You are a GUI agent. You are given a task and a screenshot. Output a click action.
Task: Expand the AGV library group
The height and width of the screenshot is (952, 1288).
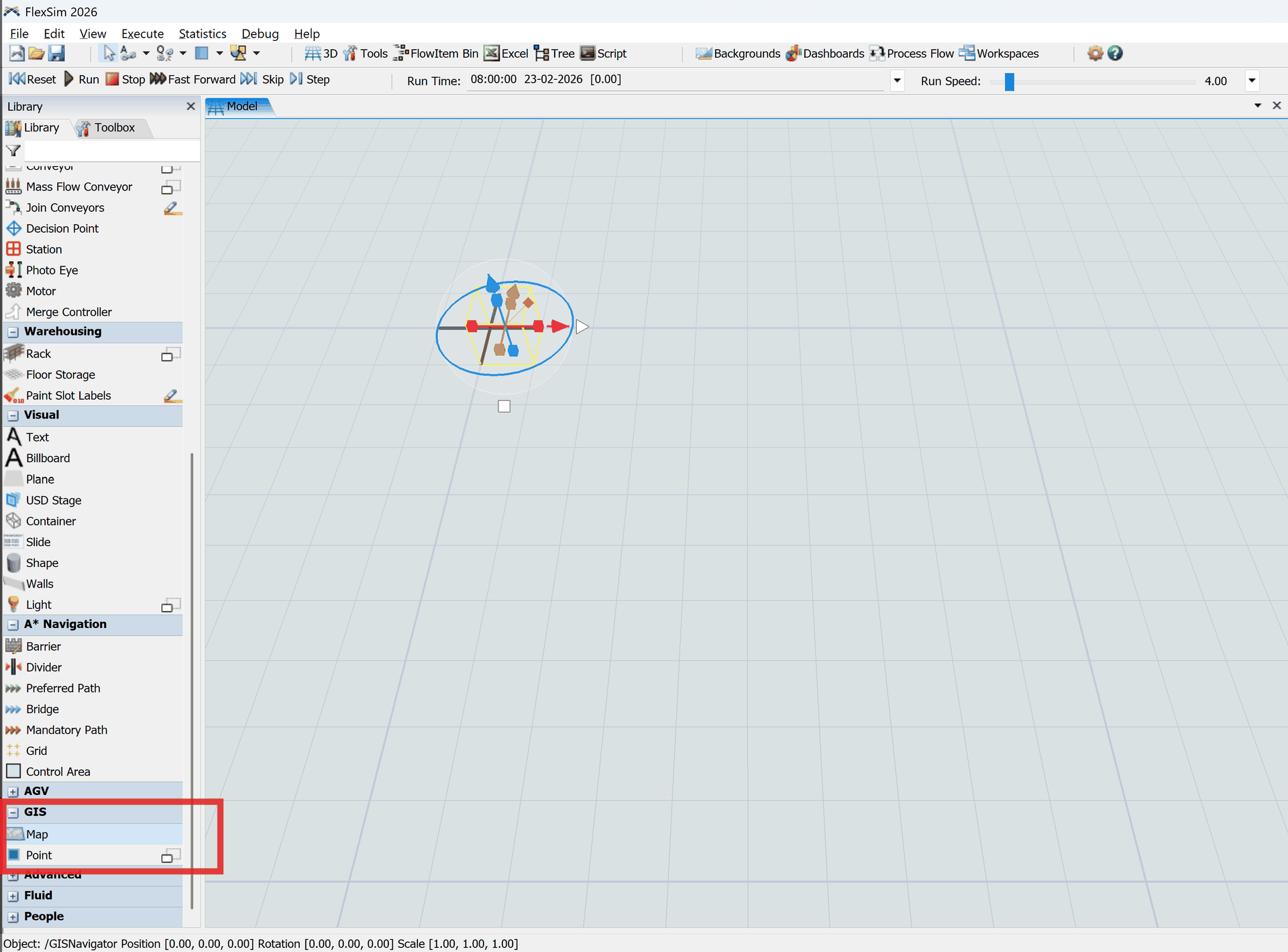tap(13, 792)
